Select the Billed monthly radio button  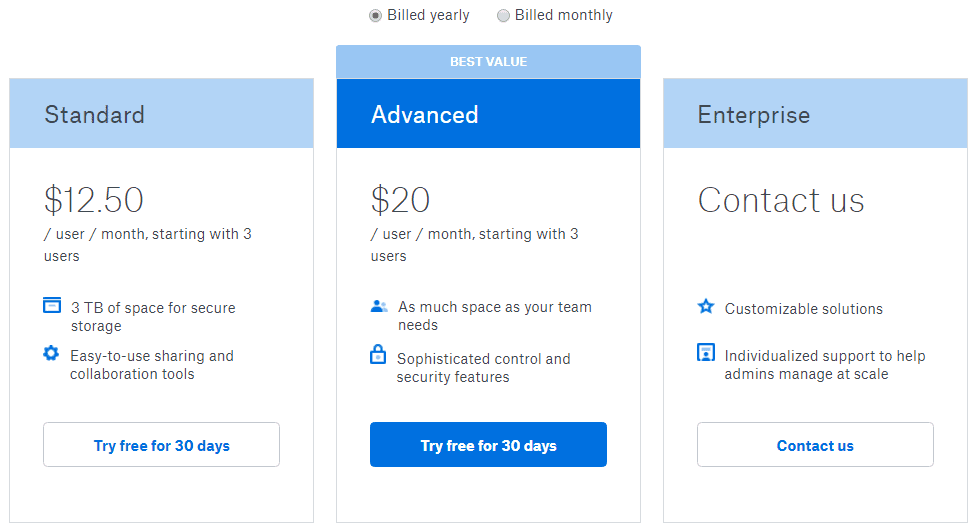[x=503, y=16]
